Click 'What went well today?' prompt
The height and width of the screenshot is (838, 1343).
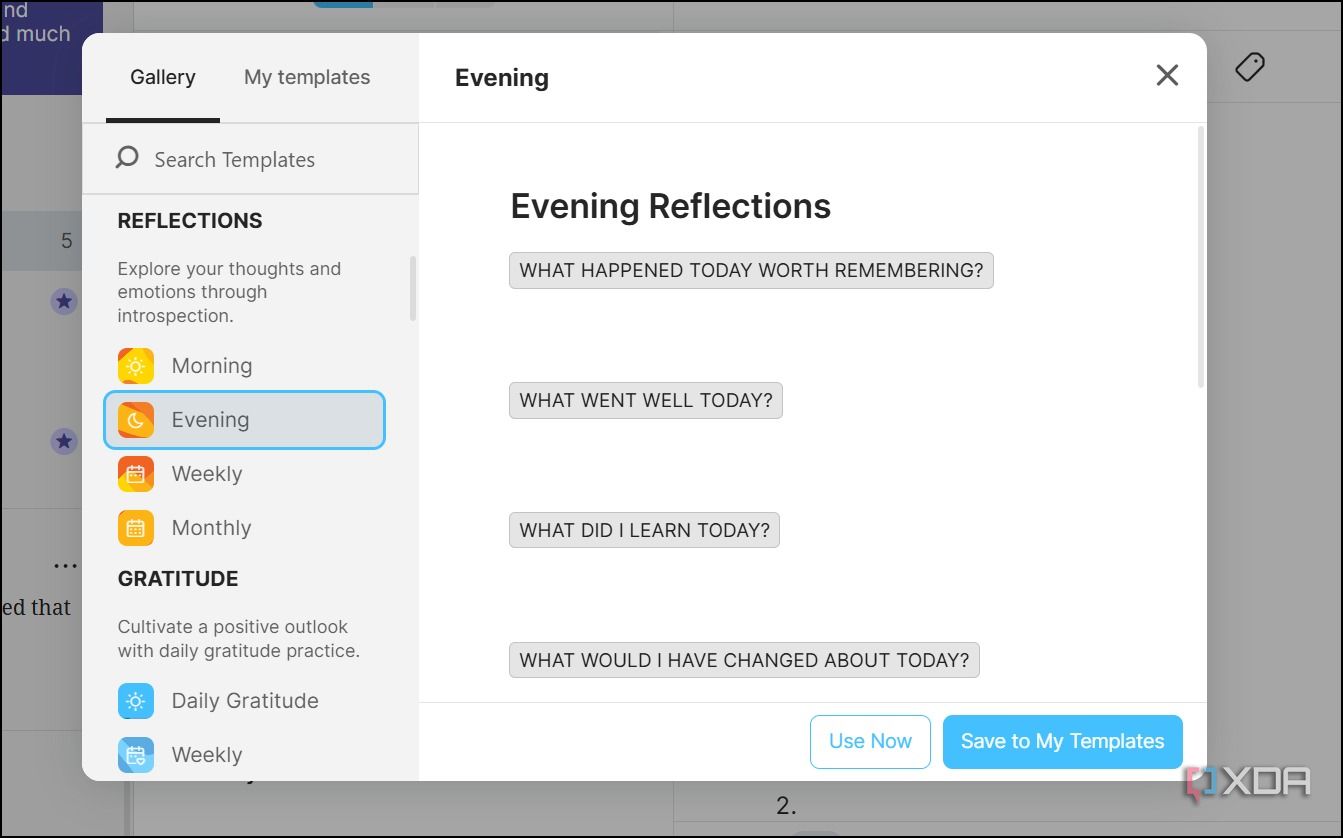[x=646, y=400]
